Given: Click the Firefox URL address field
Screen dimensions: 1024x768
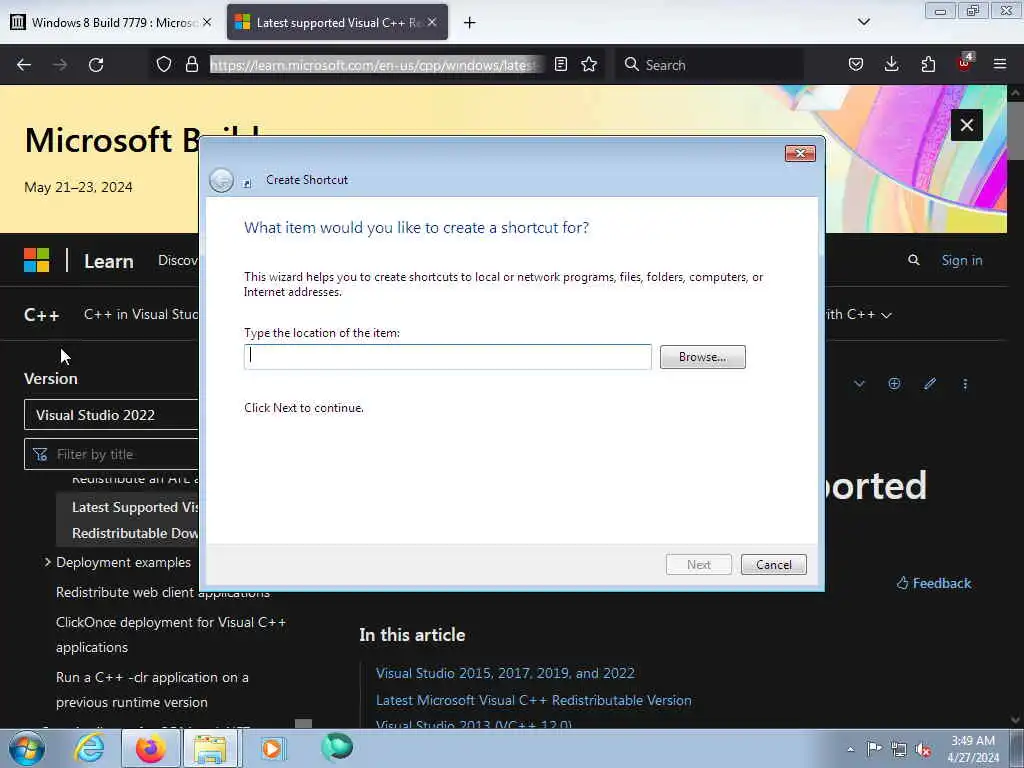Looking at the screenshot, I should (x=376, y=65).
